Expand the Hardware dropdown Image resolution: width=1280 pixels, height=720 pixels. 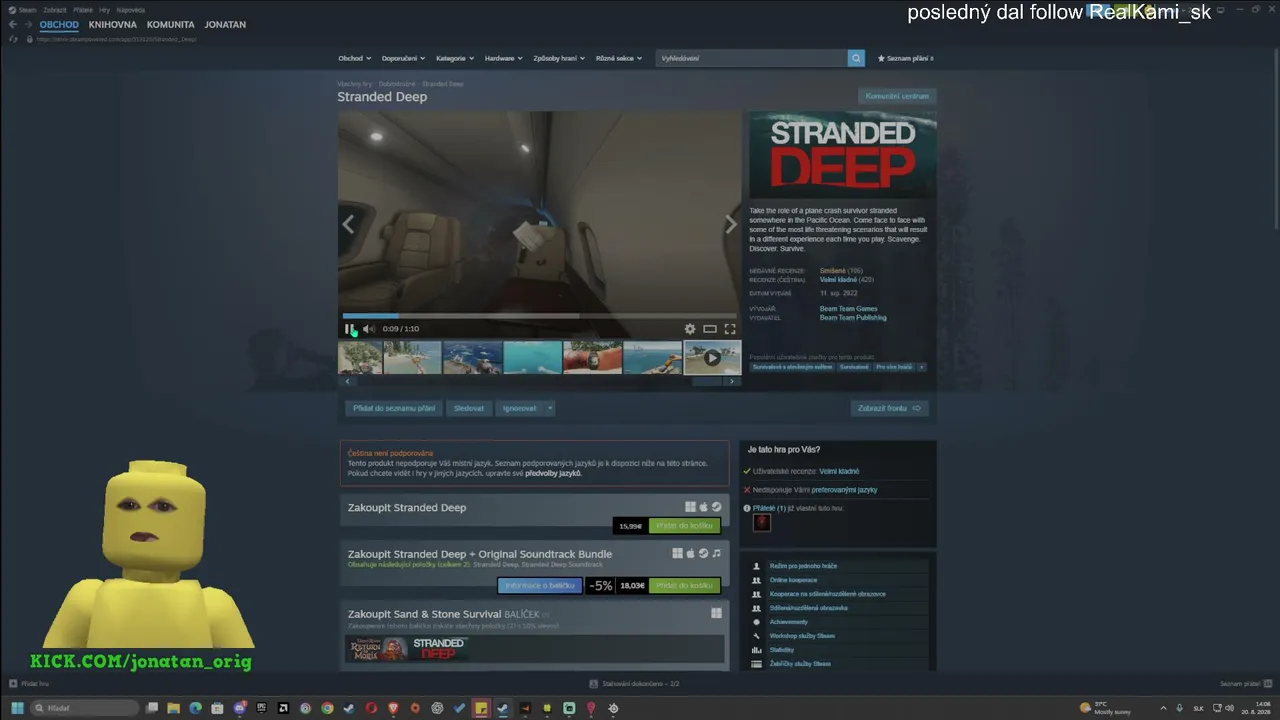(503, 58)
